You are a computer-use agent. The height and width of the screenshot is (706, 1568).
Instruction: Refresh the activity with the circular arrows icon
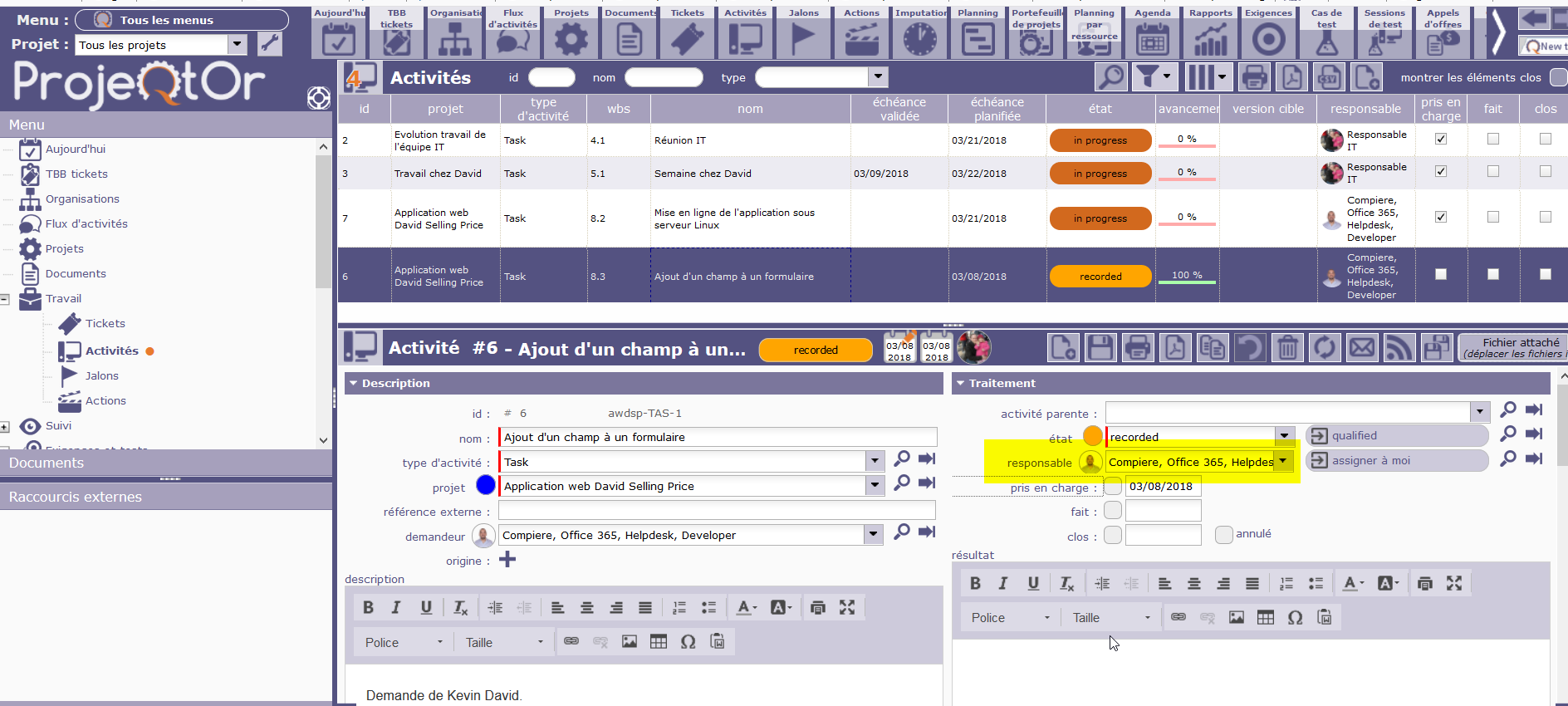click(1325, 347)
